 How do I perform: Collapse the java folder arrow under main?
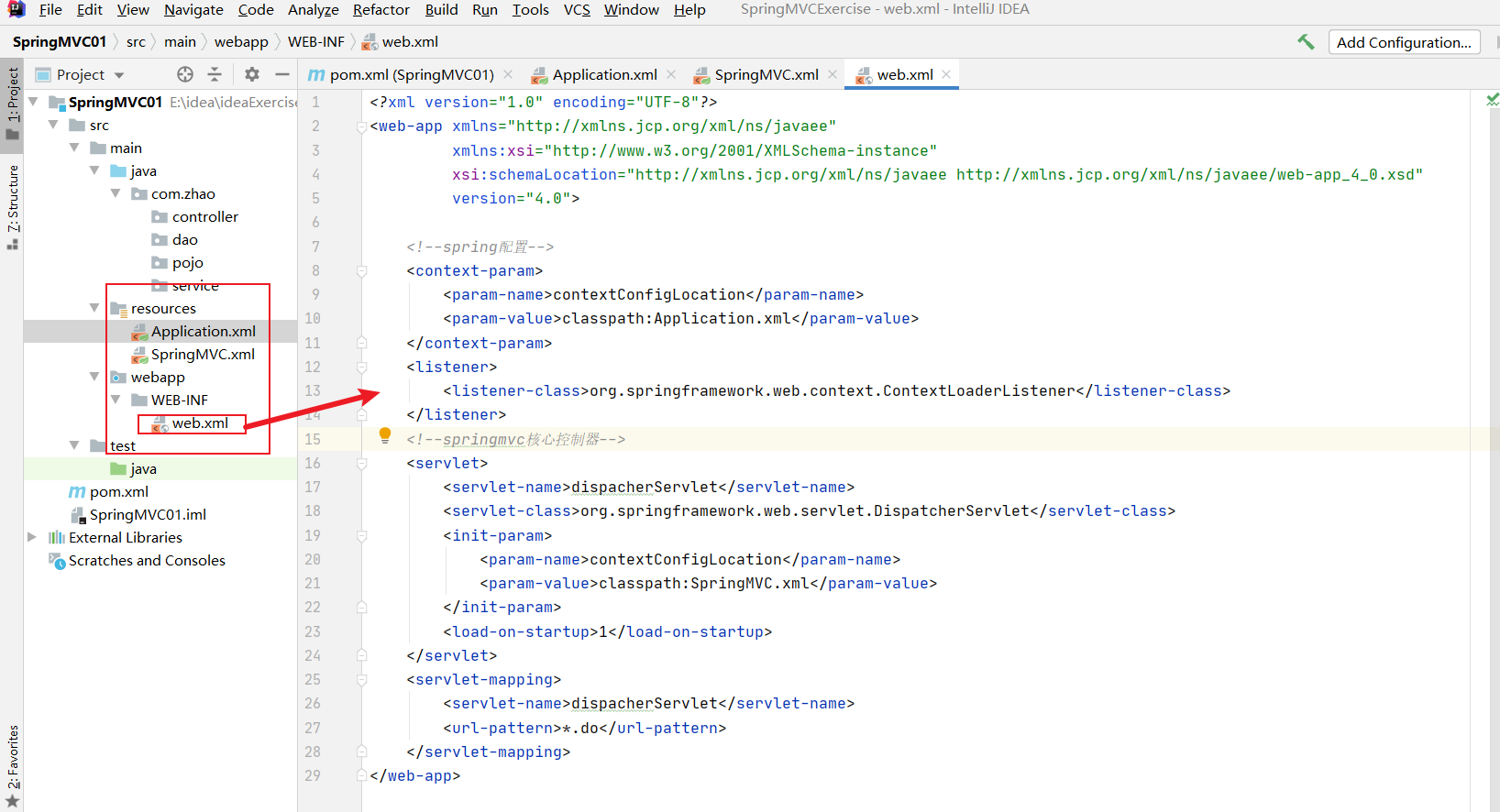[x=95, y=170]
